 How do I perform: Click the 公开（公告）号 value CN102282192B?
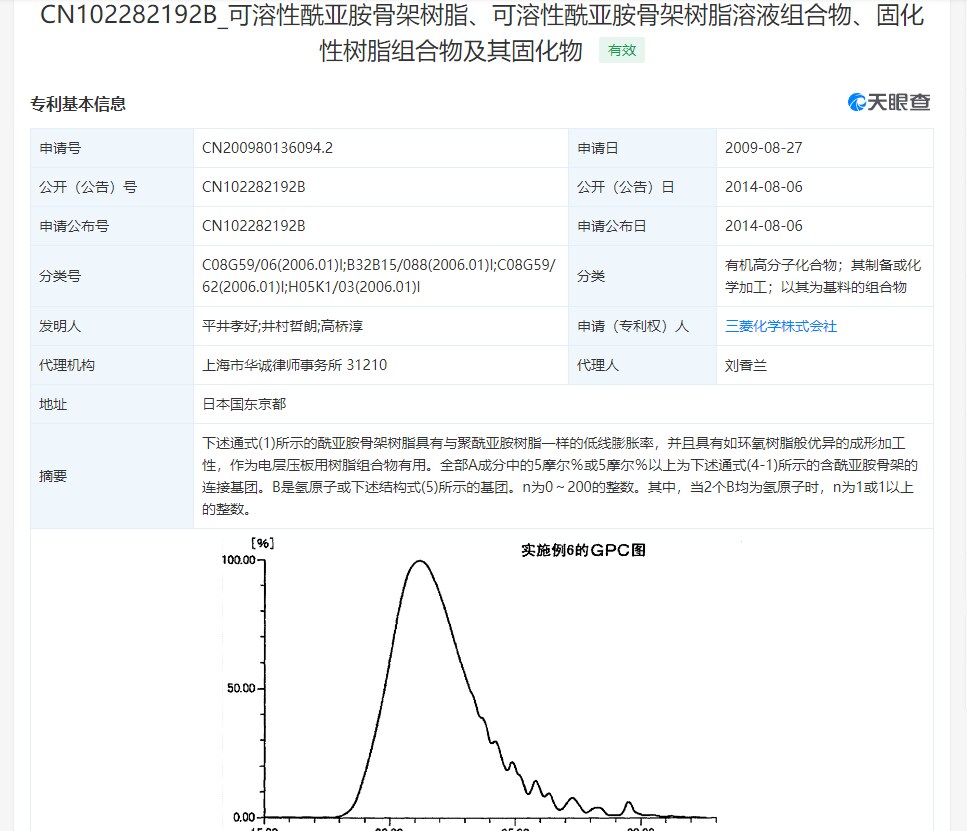[253, 187]
